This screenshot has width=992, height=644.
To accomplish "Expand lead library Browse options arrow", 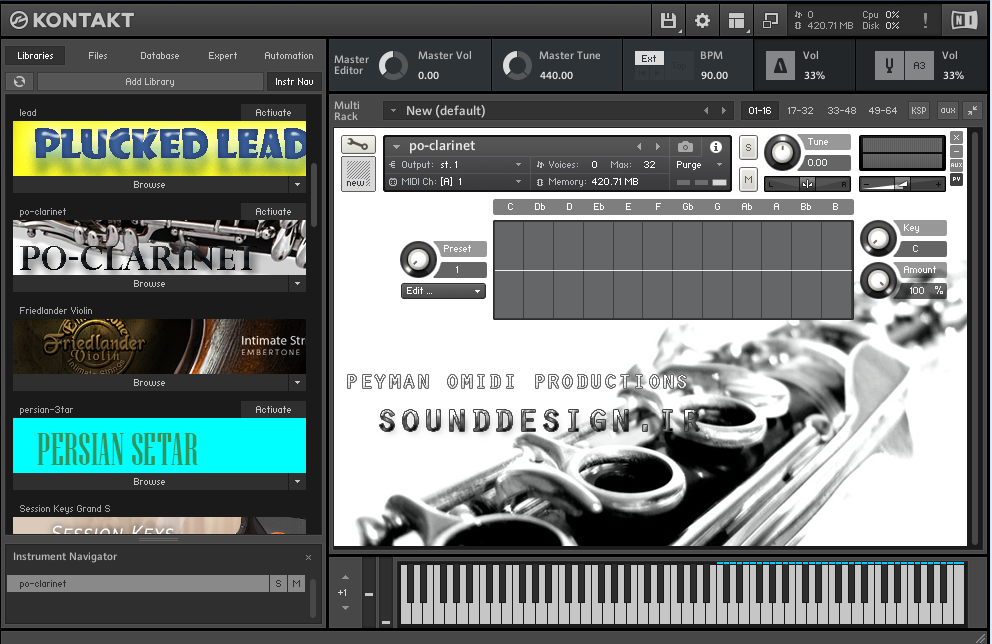I will [297, 185].
